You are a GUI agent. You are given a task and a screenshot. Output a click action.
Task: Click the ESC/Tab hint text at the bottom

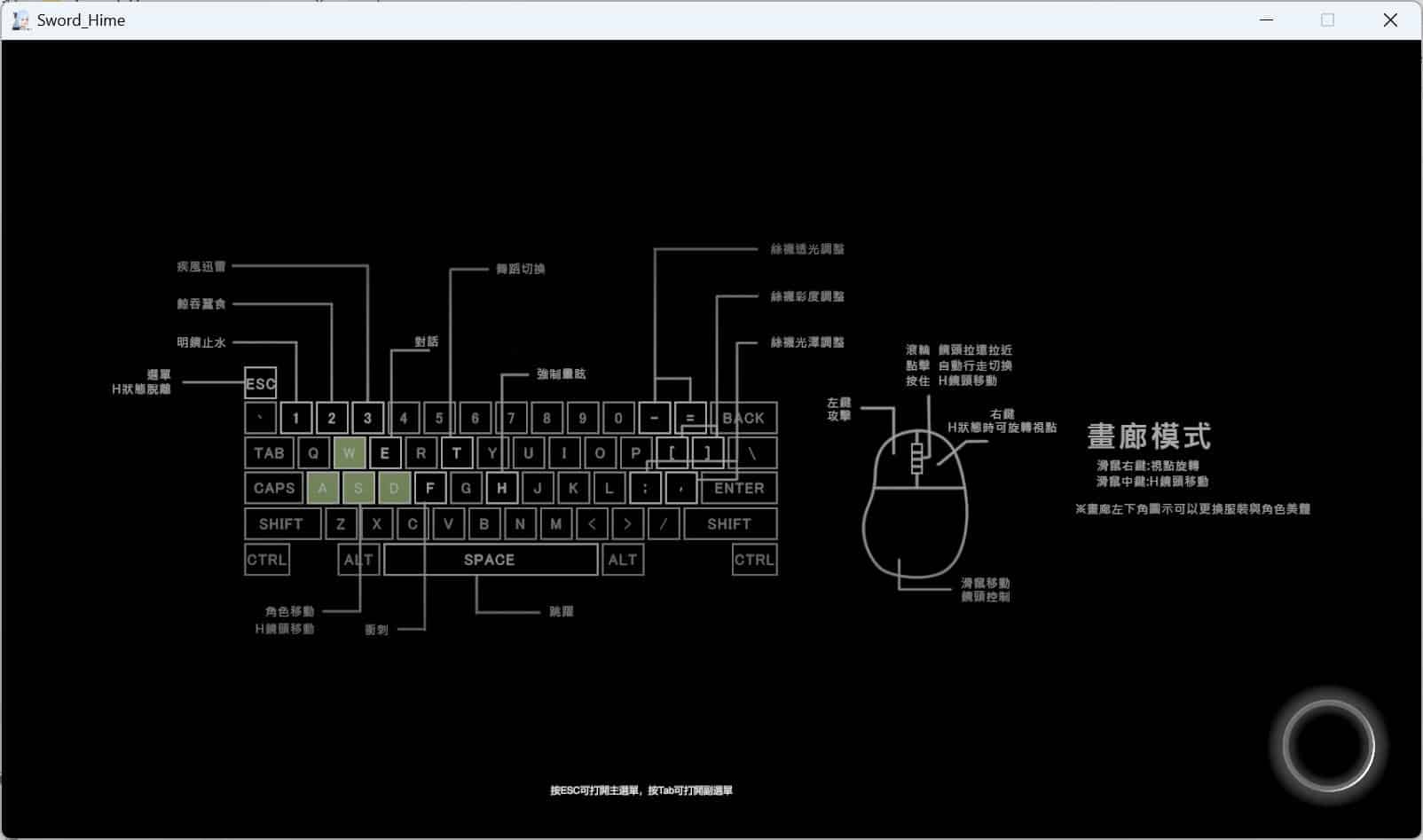coord(641,790)
